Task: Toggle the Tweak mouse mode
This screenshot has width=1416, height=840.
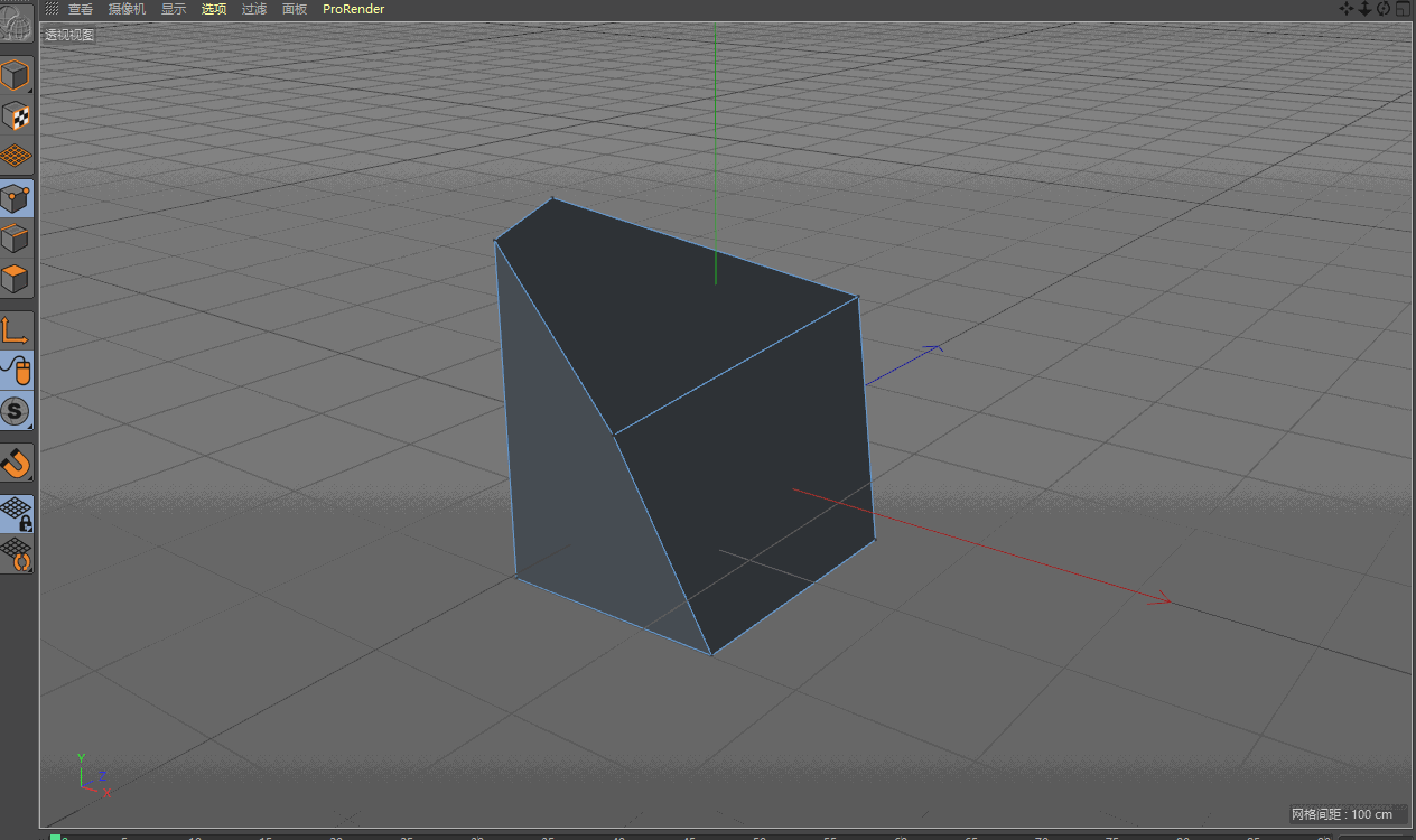Action: click(x=16, y=371)
